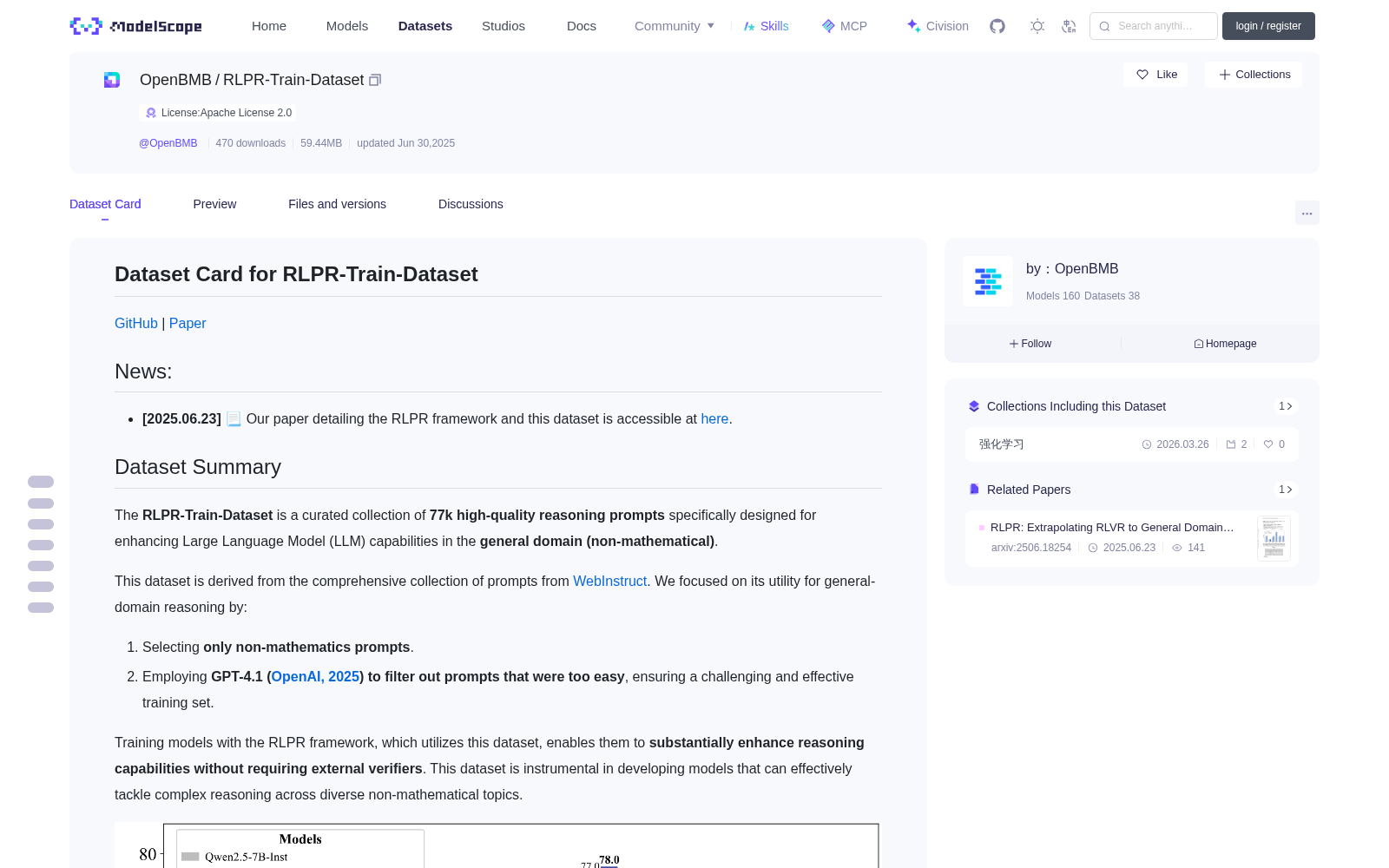Viewport: 1389px width, 868px height.
Task: Click the ModelScope logo
Action: pos(136,26)
